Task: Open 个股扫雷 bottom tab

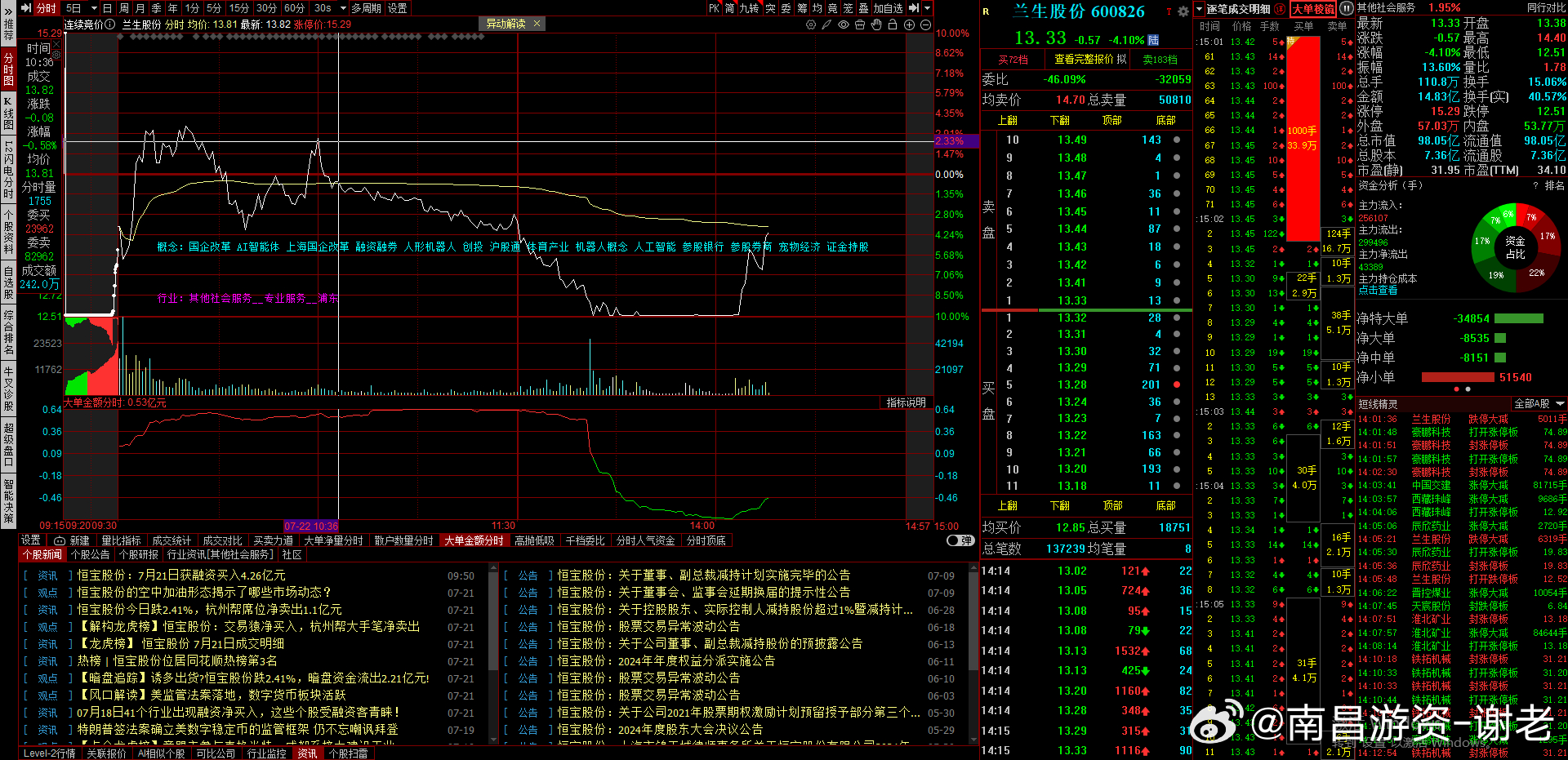Action: [x=348, y=753]
